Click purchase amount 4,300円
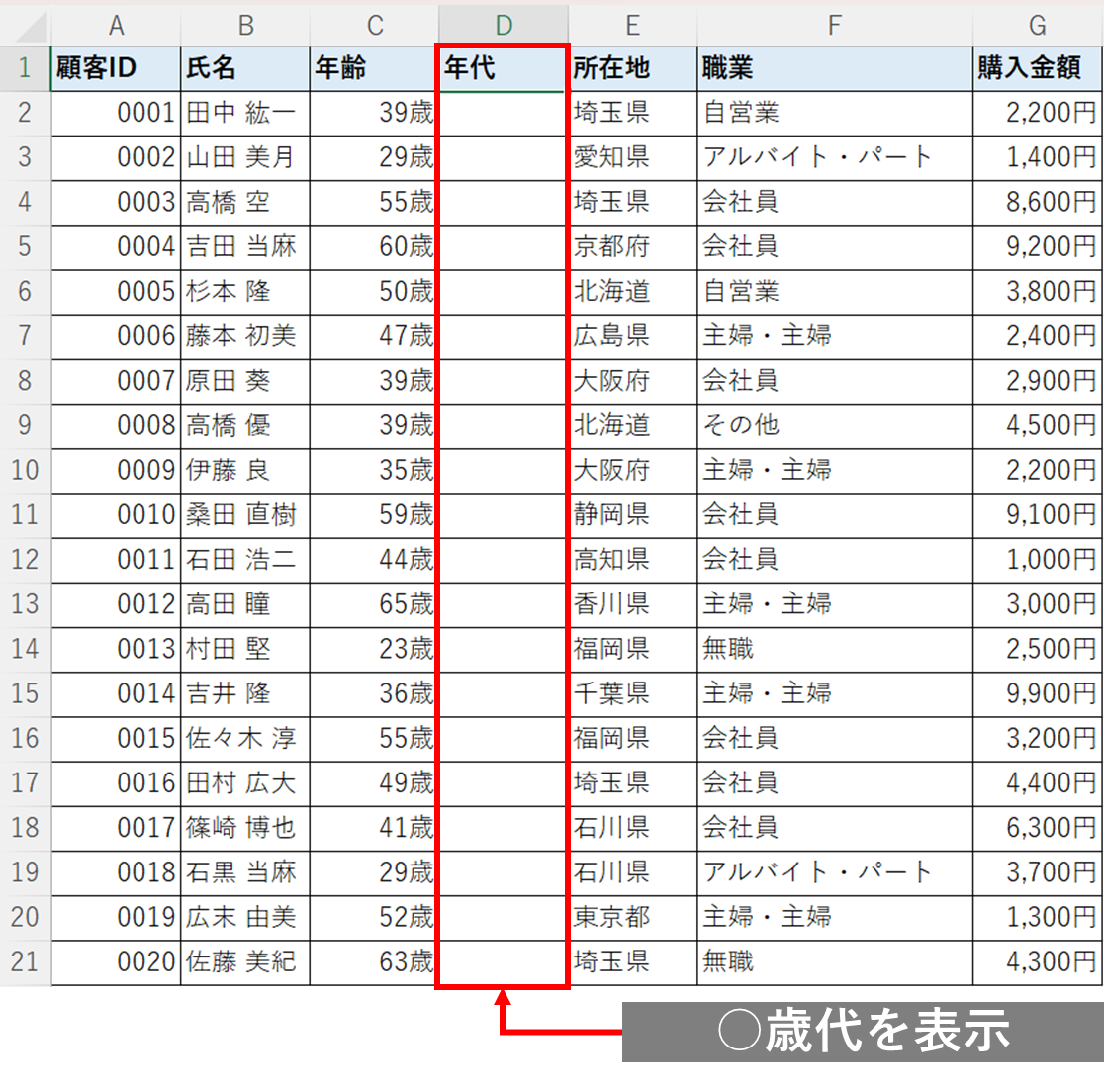1104x1092 pixels. [x=1037, y=962]
